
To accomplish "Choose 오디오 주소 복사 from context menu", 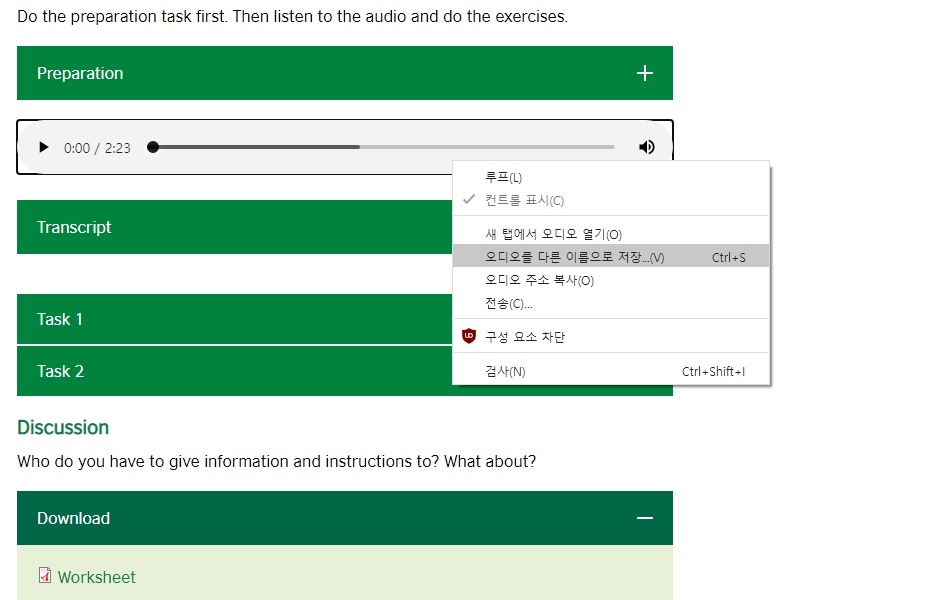I will [x=611, y=280].
